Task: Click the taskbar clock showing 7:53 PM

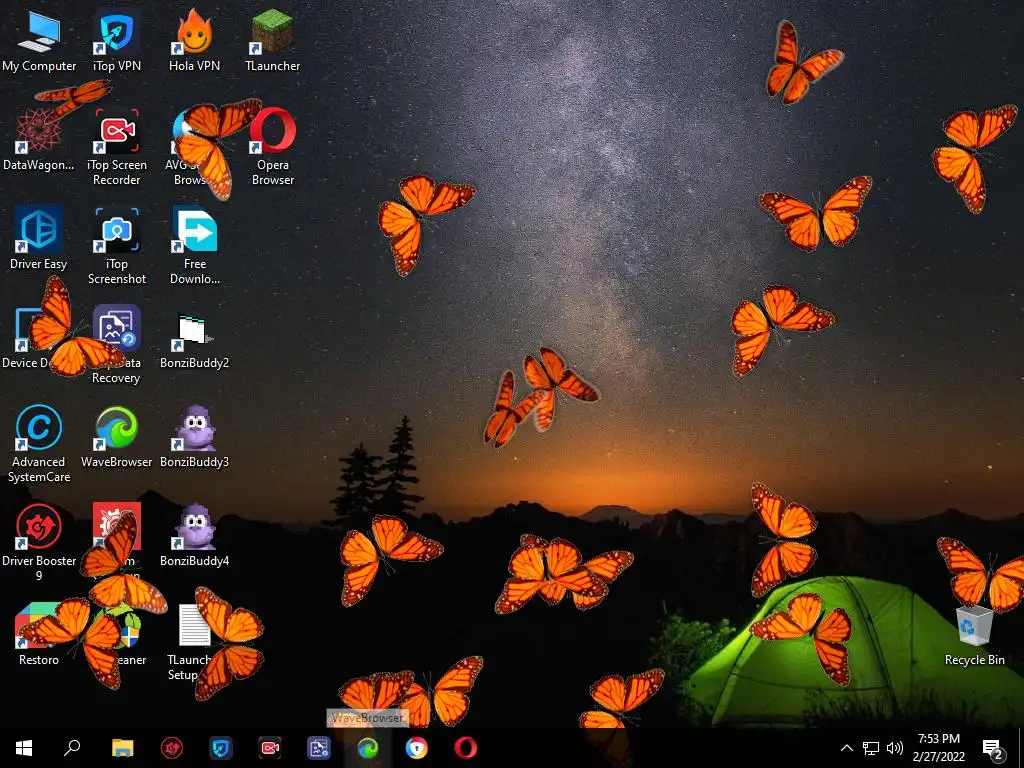Action: tap(938, 748)
